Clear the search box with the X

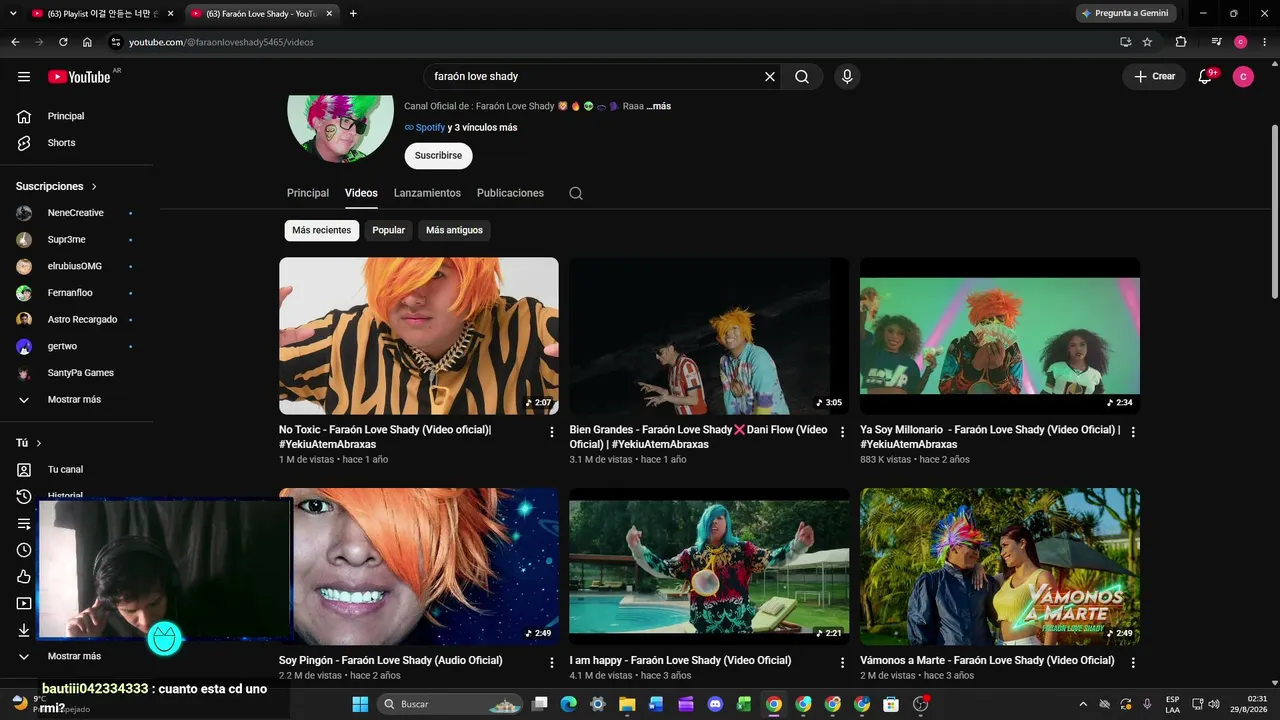(x=770, y=77)
